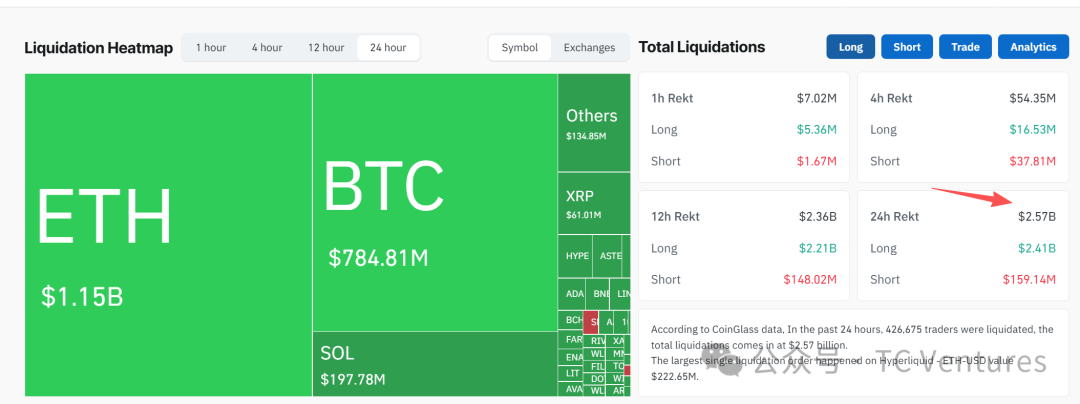Click the 24h Long value $2.41B

click(1037, 248)
